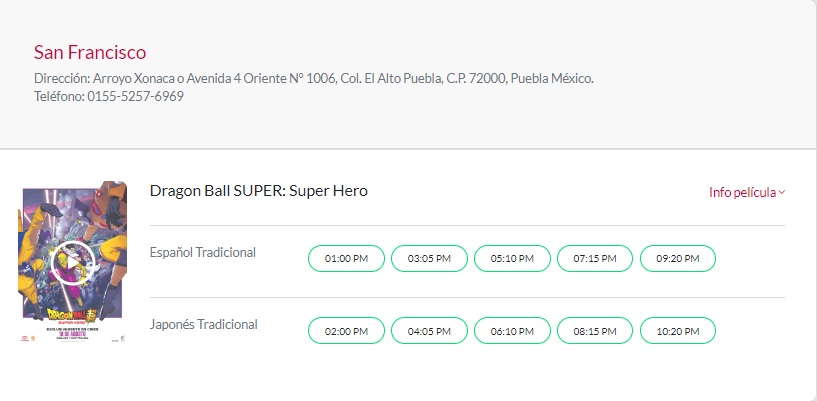Pick the 06:10 PM Japonés showtime
The height and width of the screenshot is (401, 817).
[x=512, y=330]
